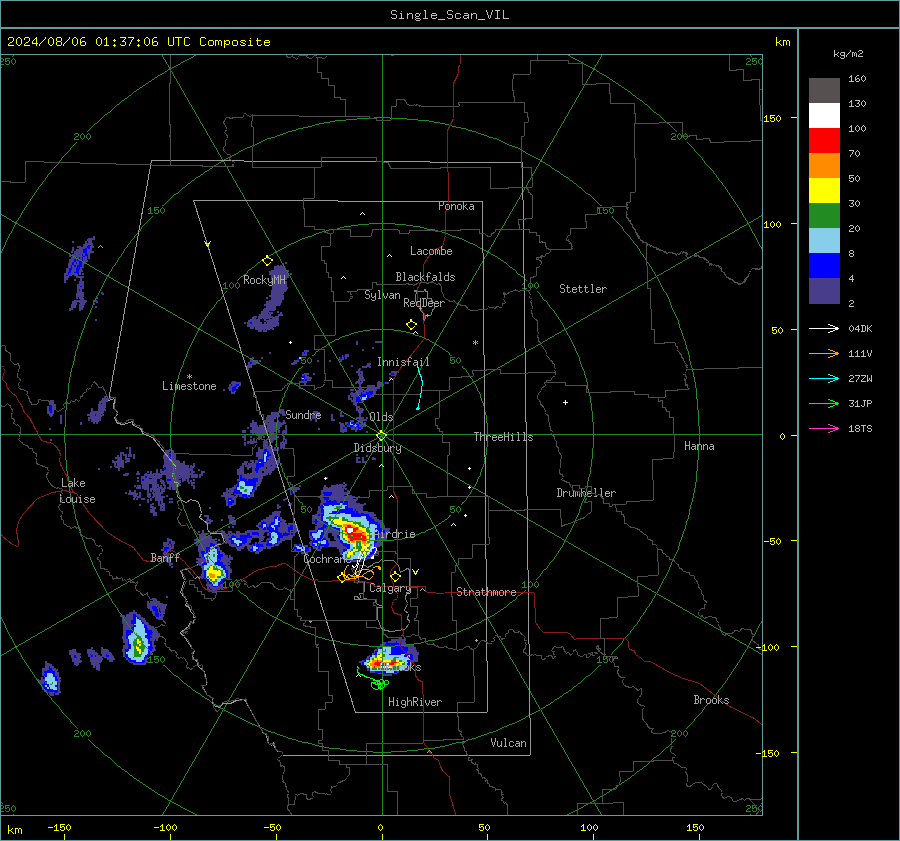Click the intense red storm core near Airdrie
Image resolution: width=900 pixels, height=841 pixels.
[x=356, y=535]
